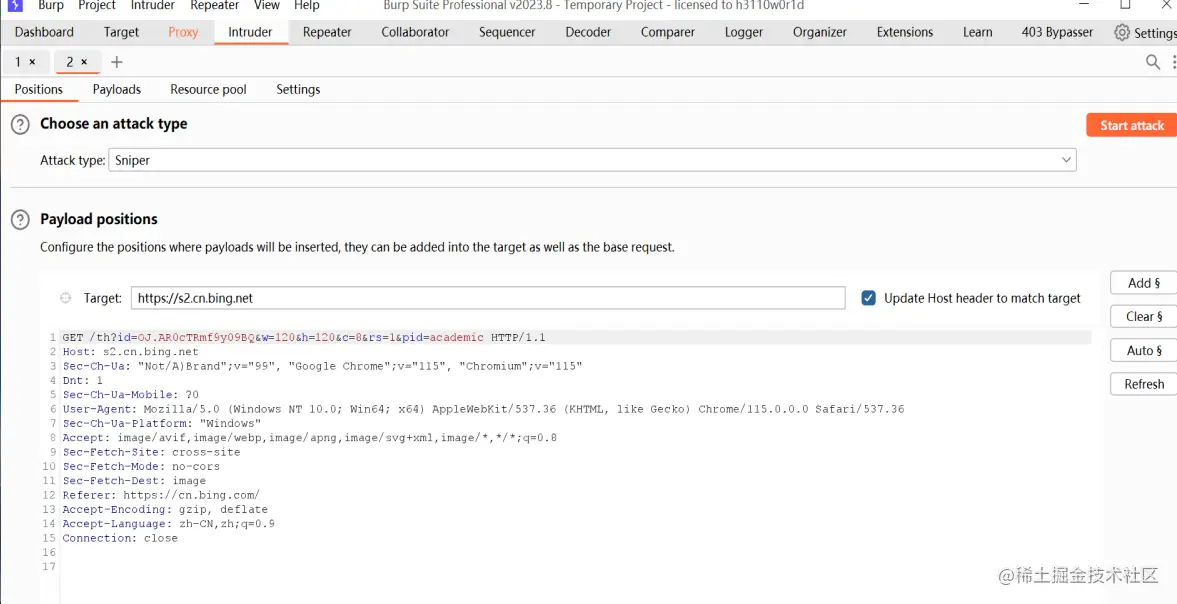This screenshot has width=1177, height=604.
Task: Switch to the Dashboard tab
Action: click(44, 32)
